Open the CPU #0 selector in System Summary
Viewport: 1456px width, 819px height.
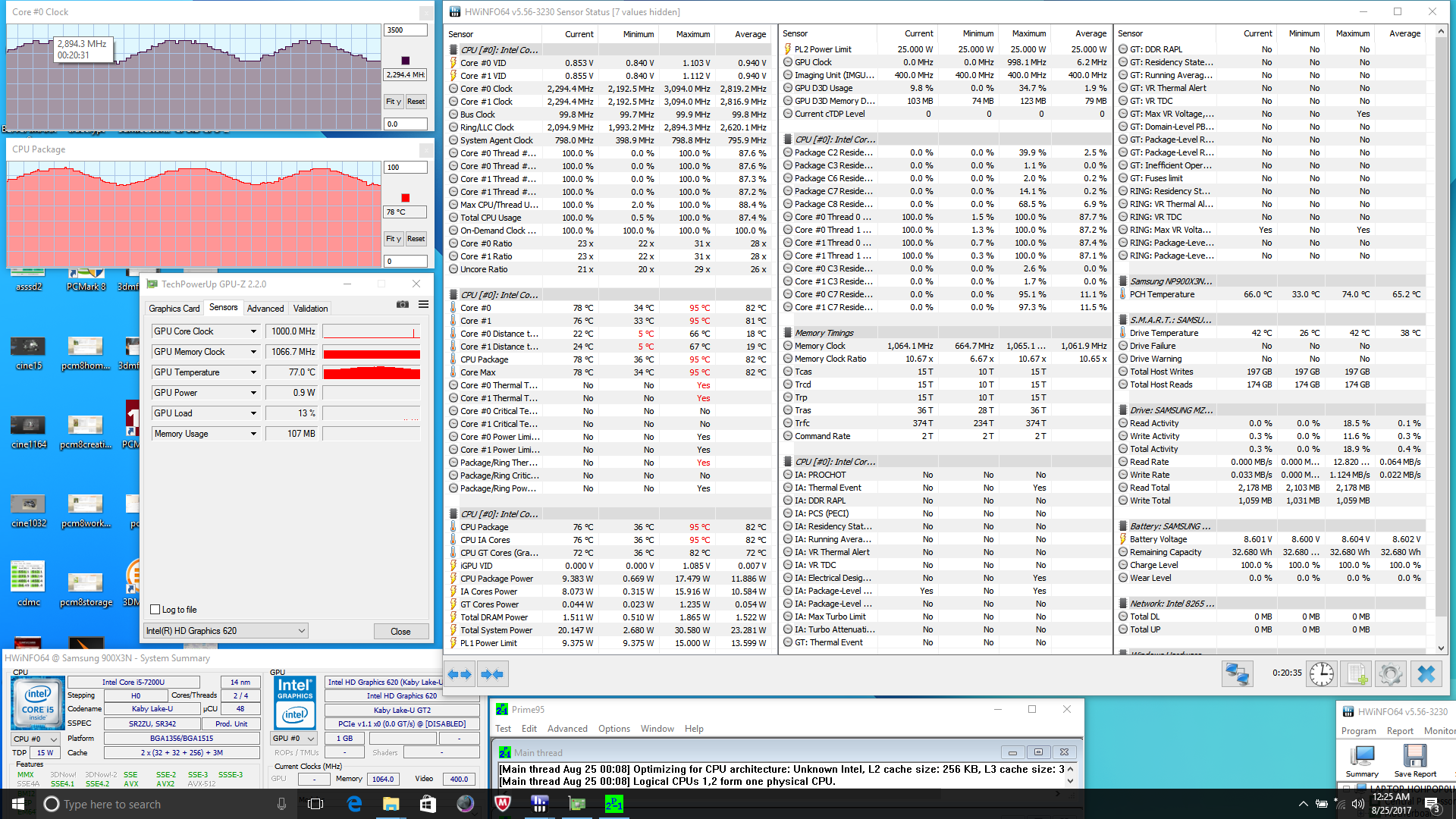click(35, 739)
